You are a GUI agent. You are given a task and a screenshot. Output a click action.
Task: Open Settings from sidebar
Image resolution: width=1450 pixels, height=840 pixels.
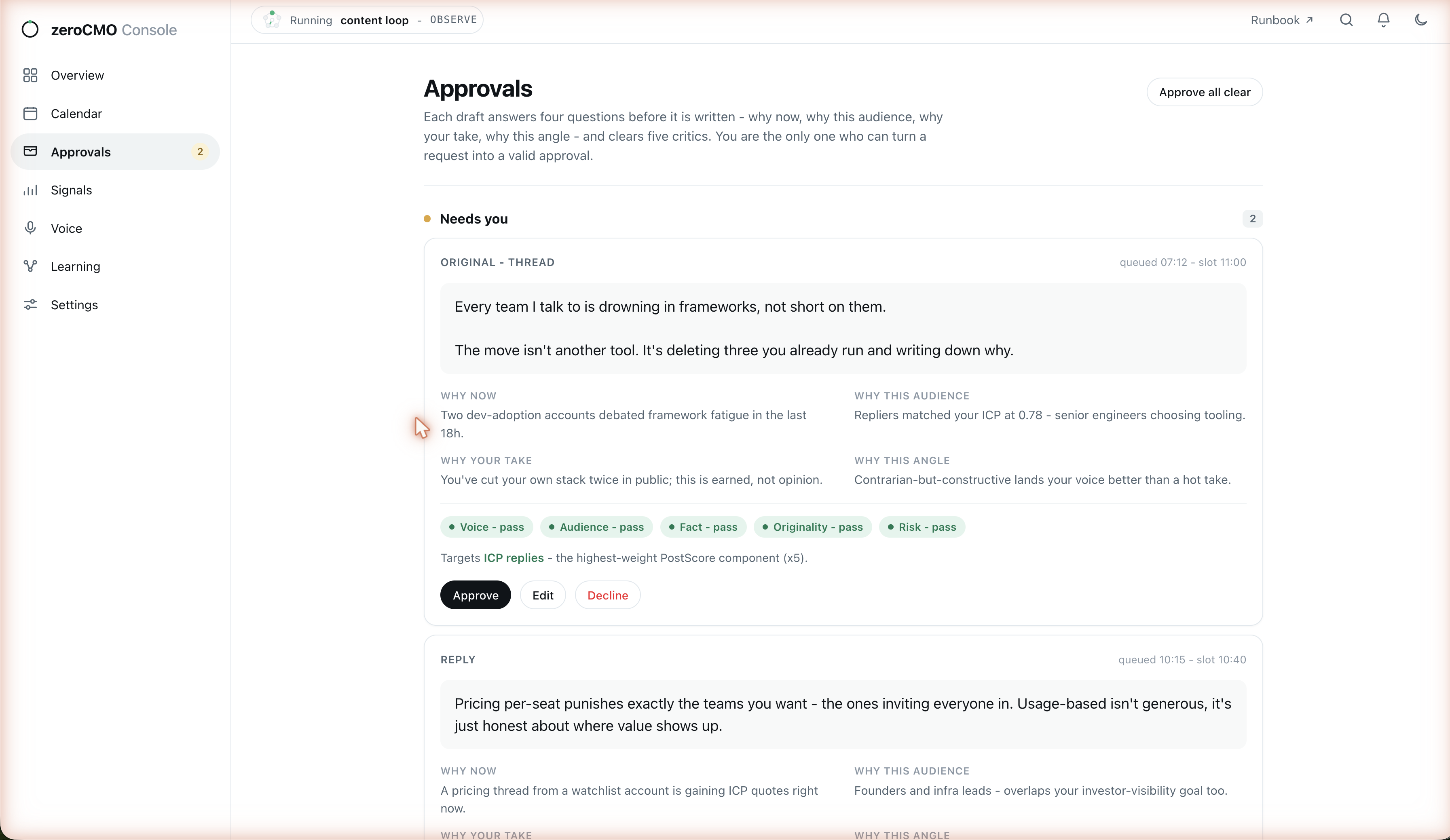click(115, 304)
